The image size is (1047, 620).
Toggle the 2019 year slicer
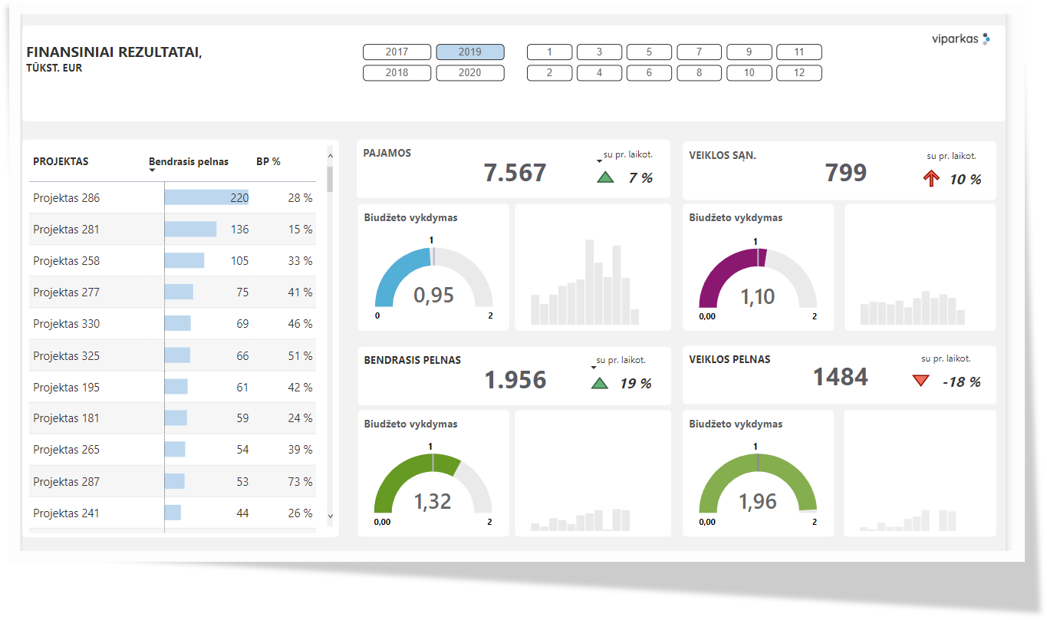point(470,52)
